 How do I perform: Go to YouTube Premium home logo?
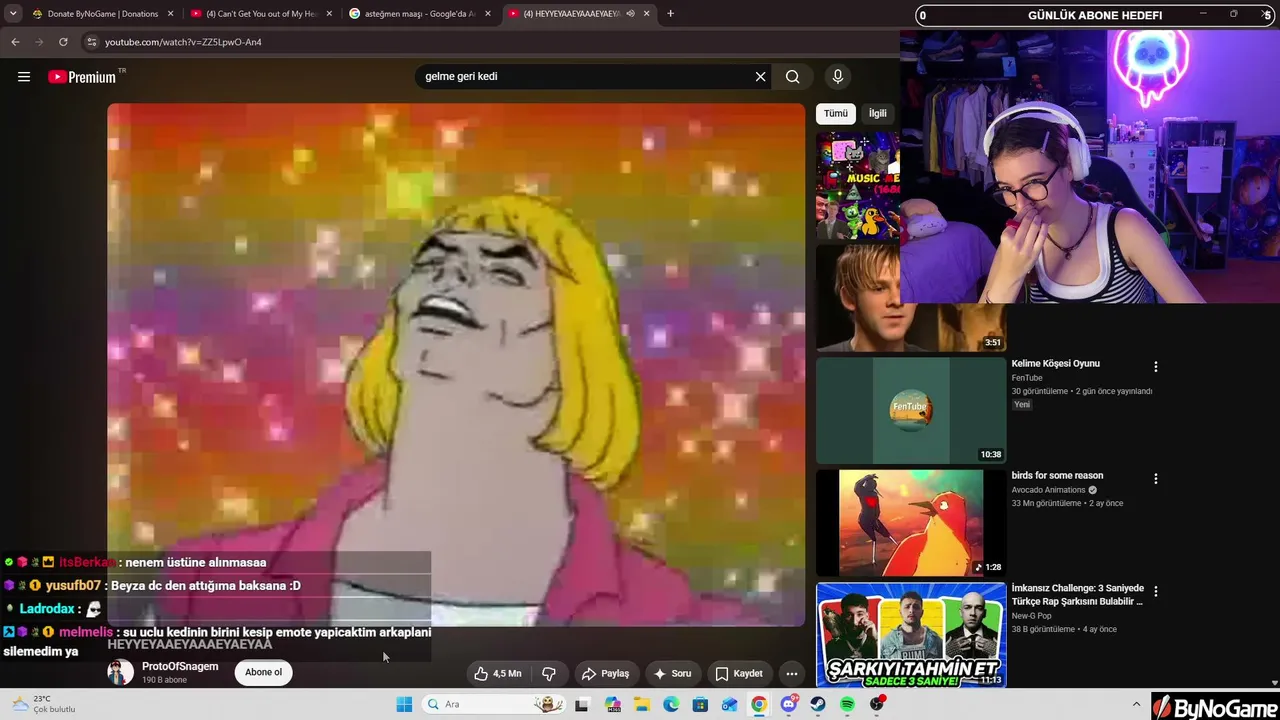82,77
